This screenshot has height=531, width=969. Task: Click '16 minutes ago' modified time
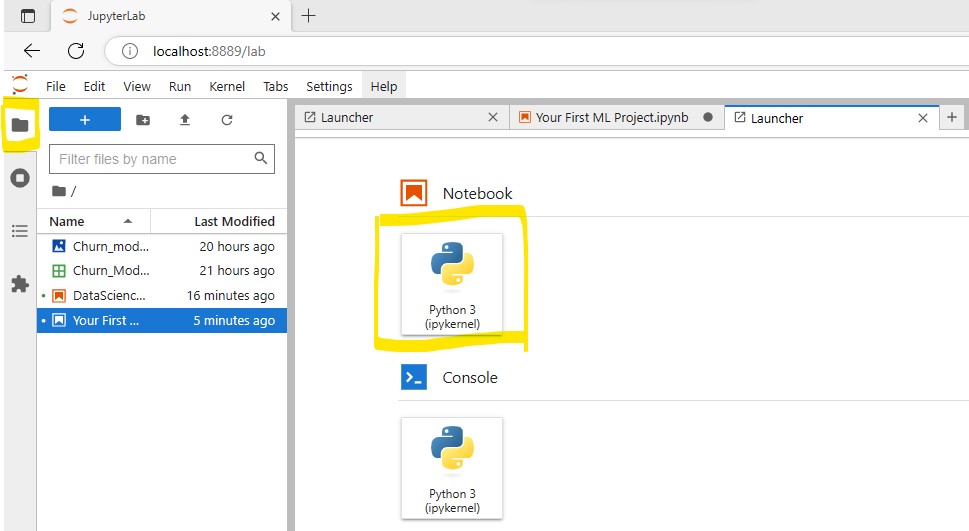point(231,295)
